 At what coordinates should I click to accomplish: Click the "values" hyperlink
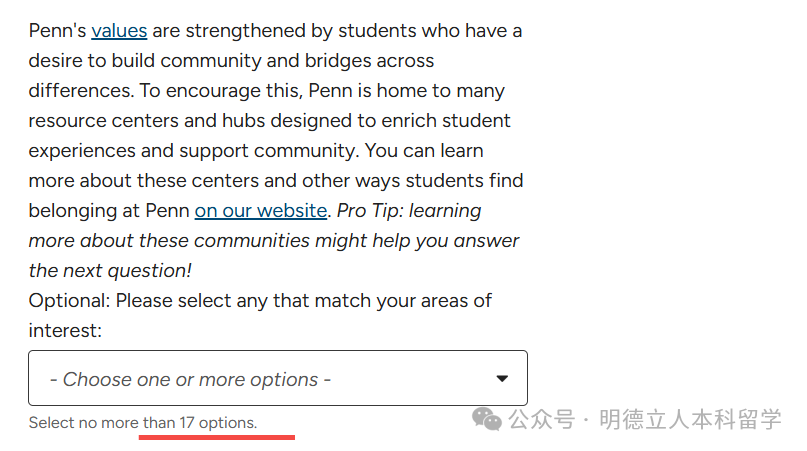pos(119,31)
